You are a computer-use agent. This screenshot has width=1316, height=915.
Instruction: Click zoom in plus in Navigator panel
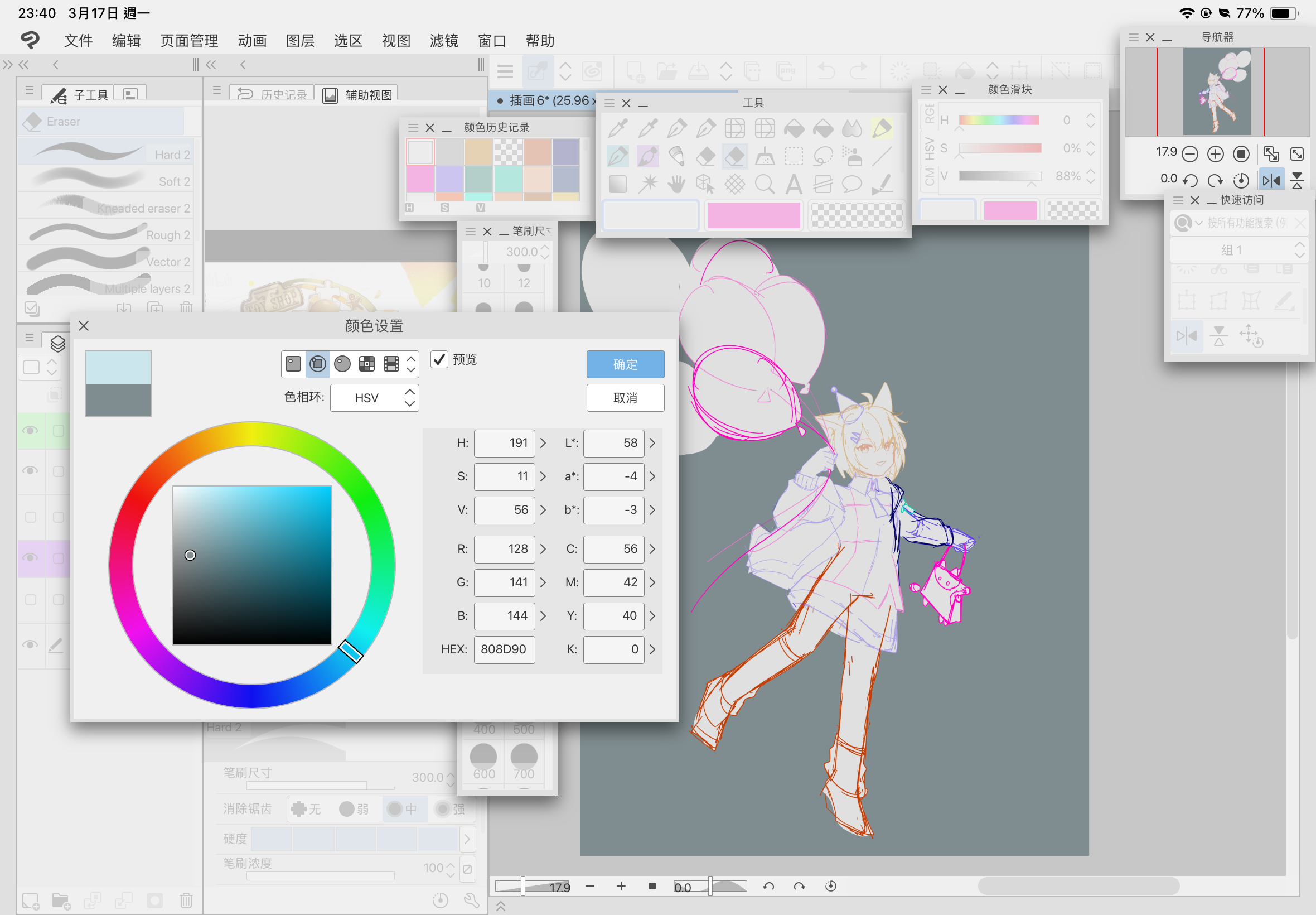pos(1215,153)
